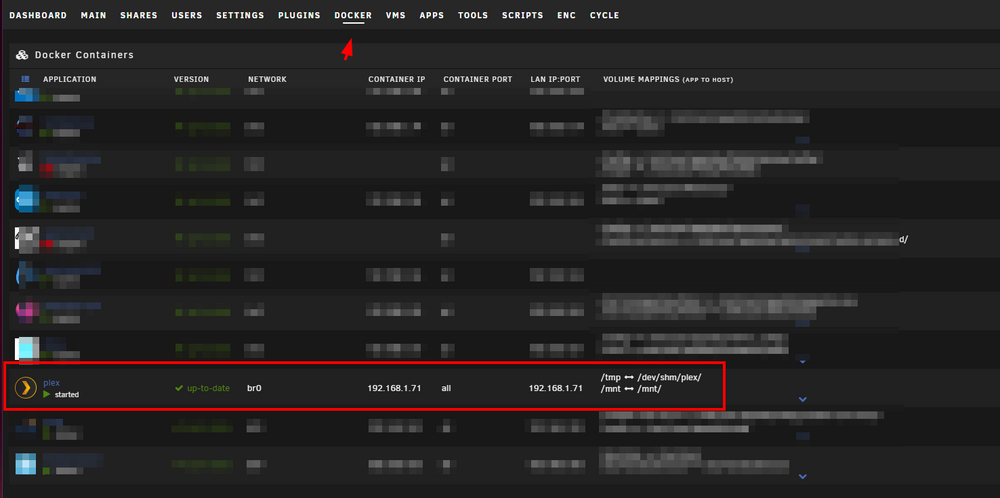Click the Docker Containers section title
The width and height of the screenshot is (1000, 498).
pos(84,55)
